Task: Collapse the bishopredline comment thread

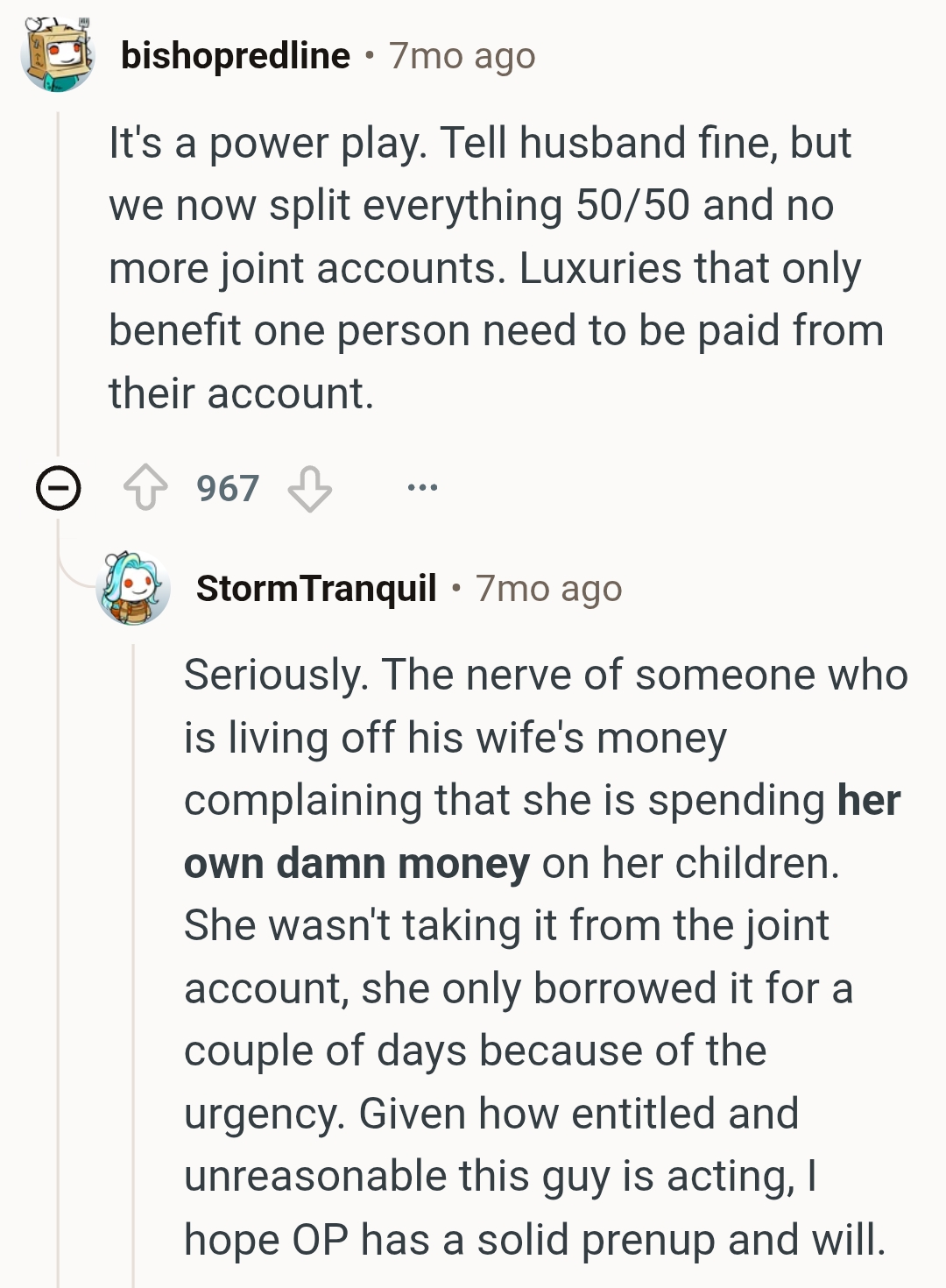Action: click(58, 488)
